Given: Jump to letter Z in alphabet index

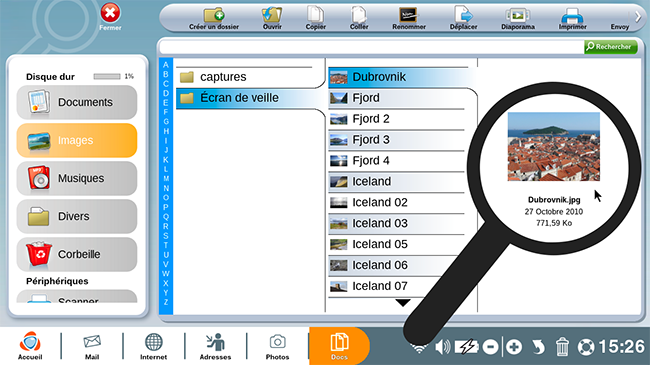Looking at the screenshot, I should 166,302.
